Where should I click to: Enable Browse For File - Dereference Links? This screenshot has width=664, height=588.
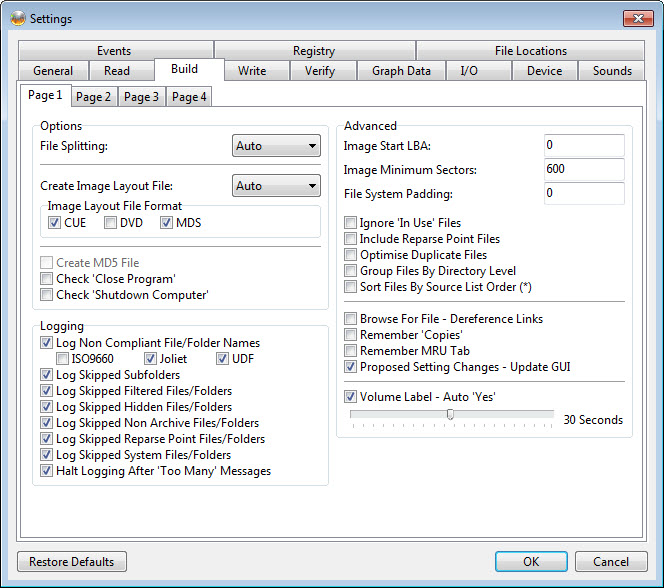click(350, 318)
